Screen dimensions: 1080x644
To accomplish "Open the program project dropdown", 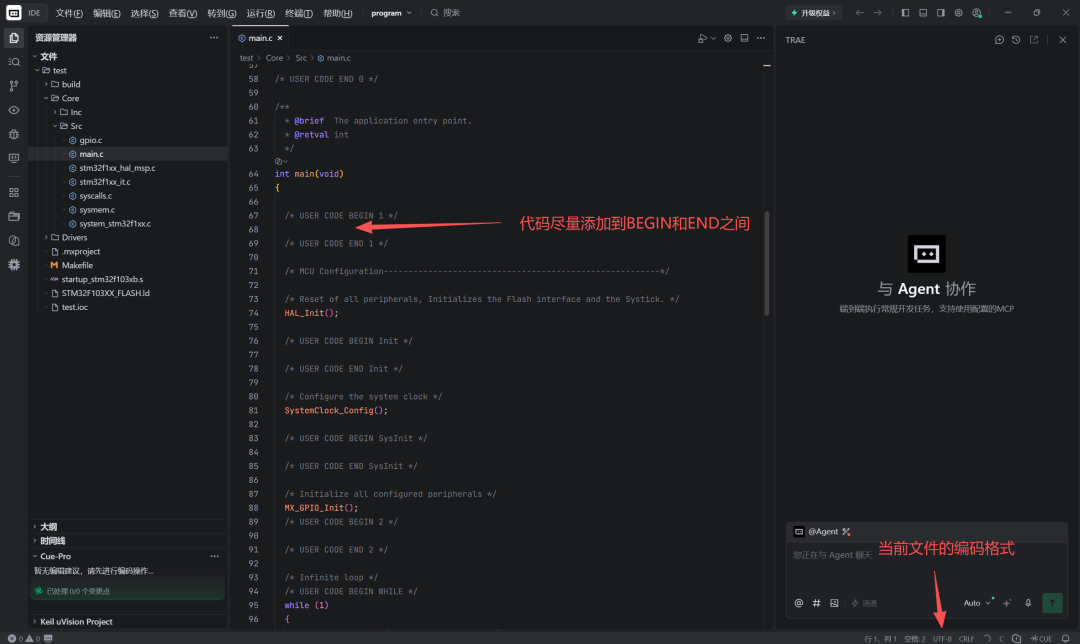I will coord(391,13).
